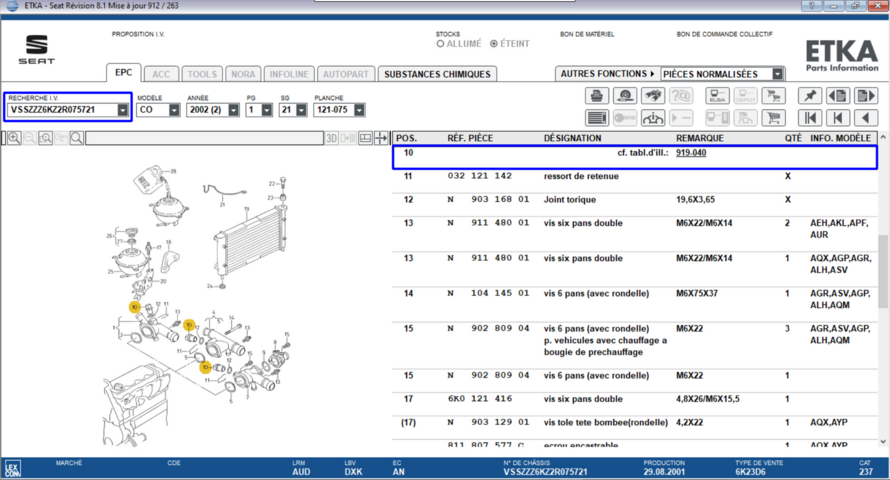Click the RÉF. PIÈCE column header
The image size is (890, 480).
click(470, 138)
